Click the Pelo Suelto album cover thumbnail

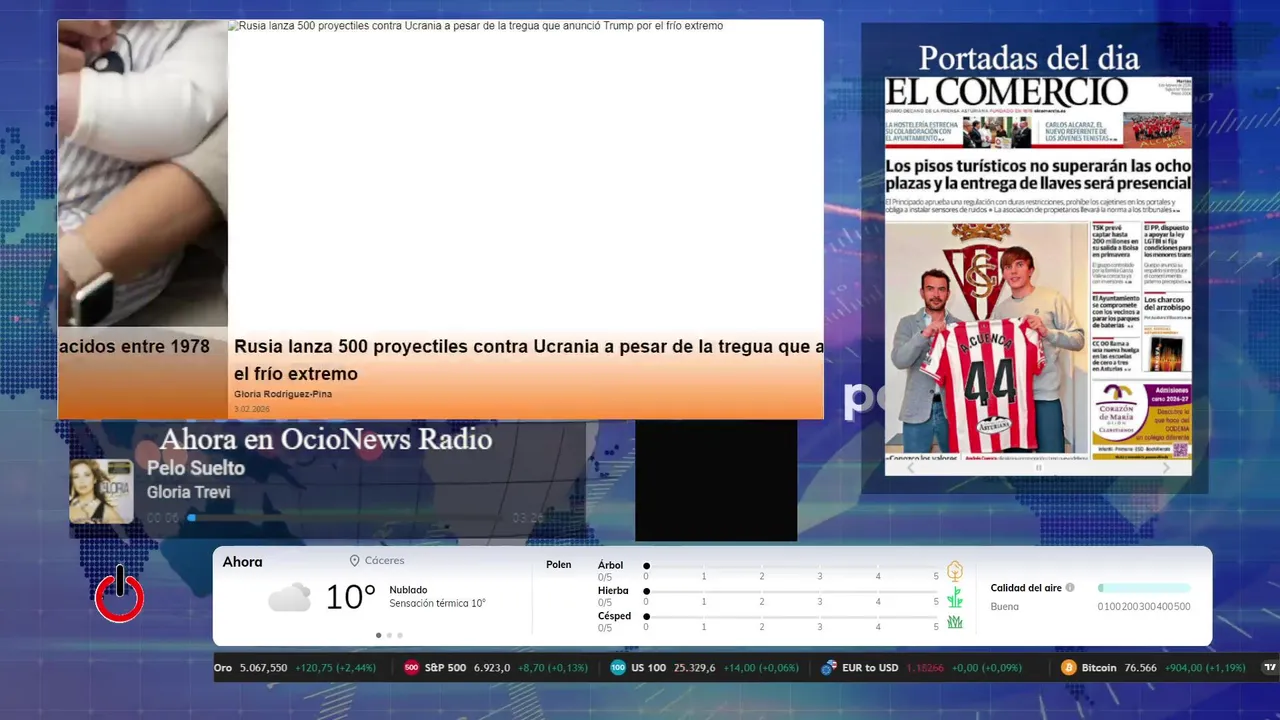coord(101,491)
